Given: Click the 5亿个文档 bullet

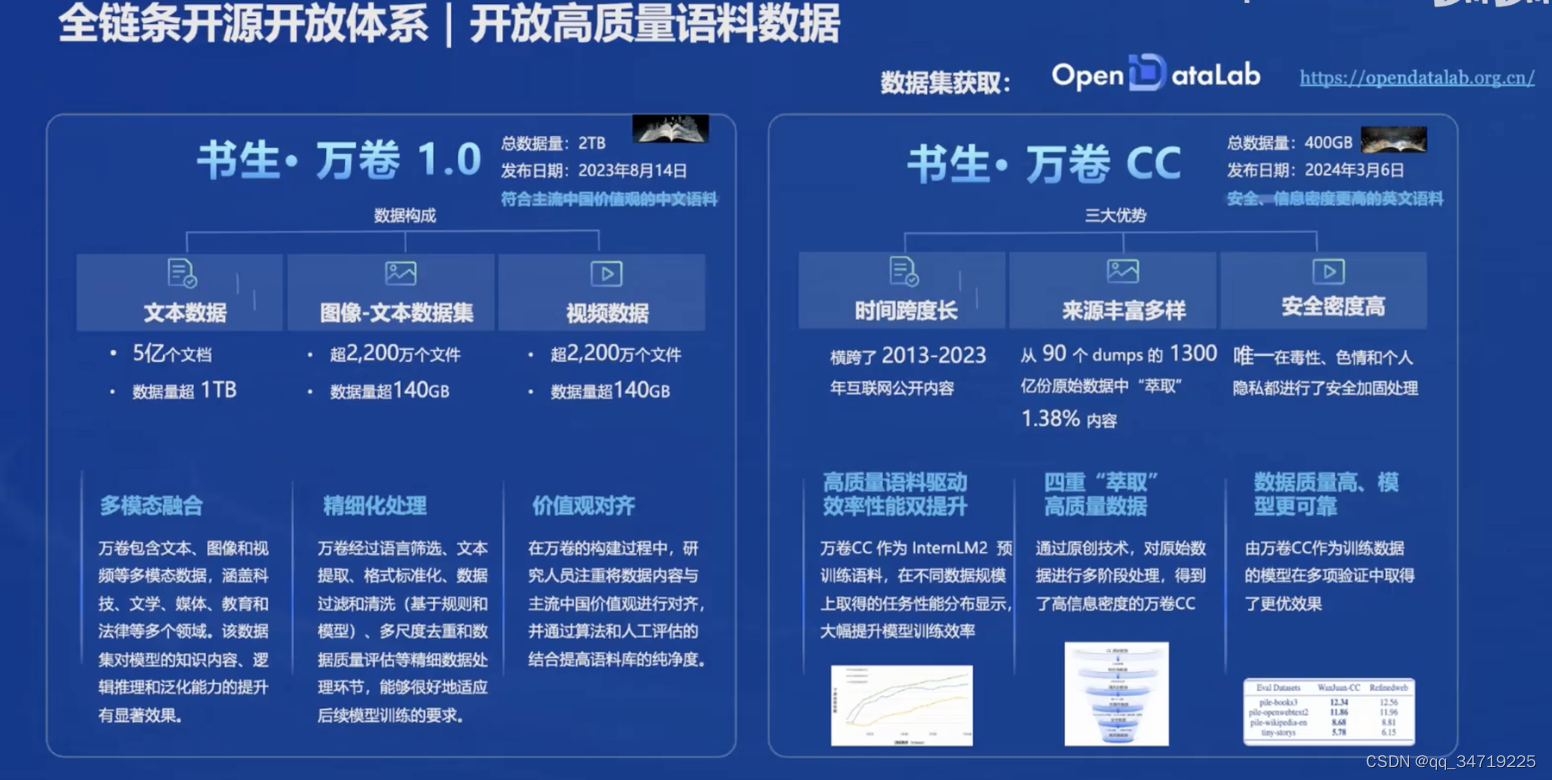Looking at the screenshot, I should point(172,354).
